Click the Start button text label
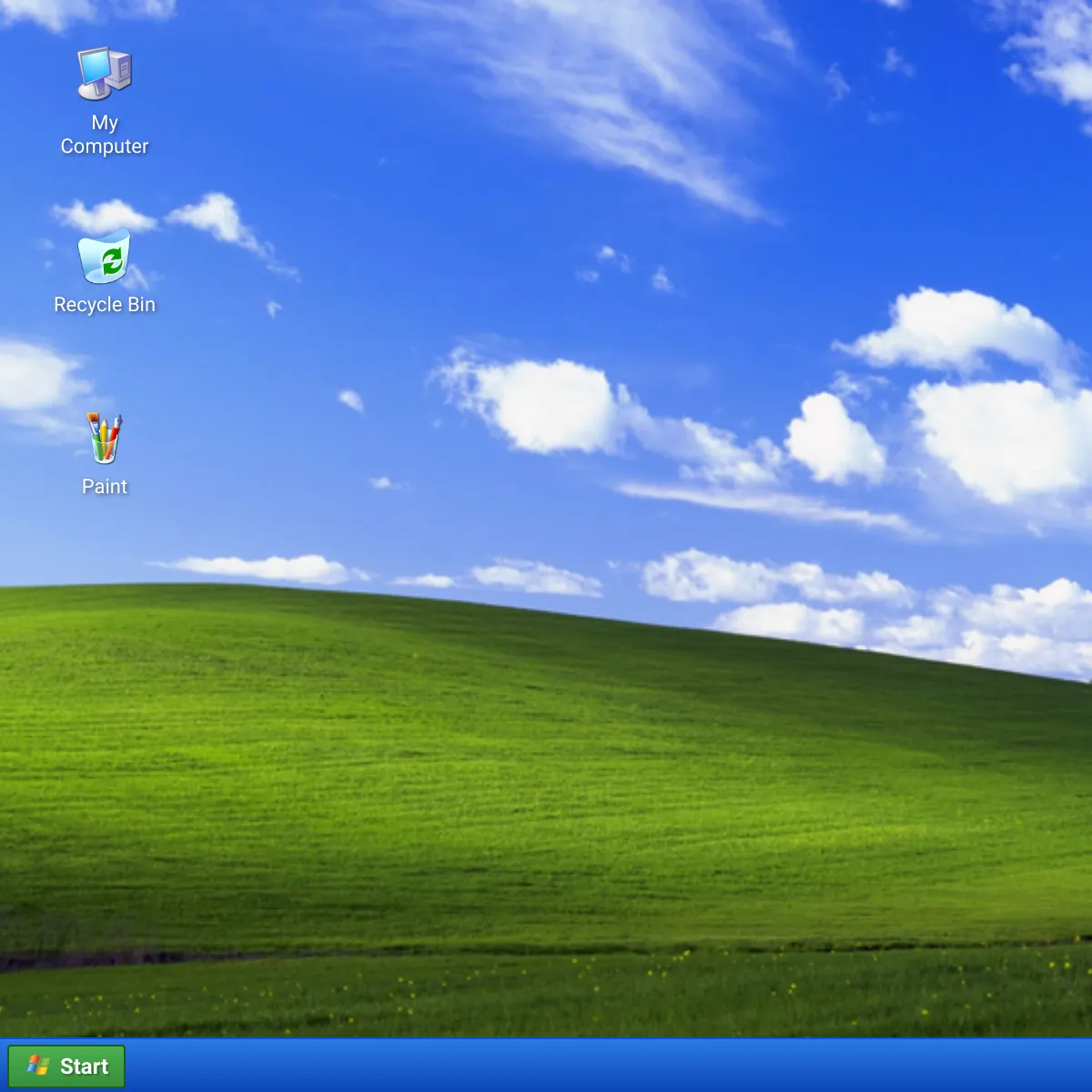Image resolution: width=1092 pixels, height=1092 pixels. click(x=85, y=1066)
